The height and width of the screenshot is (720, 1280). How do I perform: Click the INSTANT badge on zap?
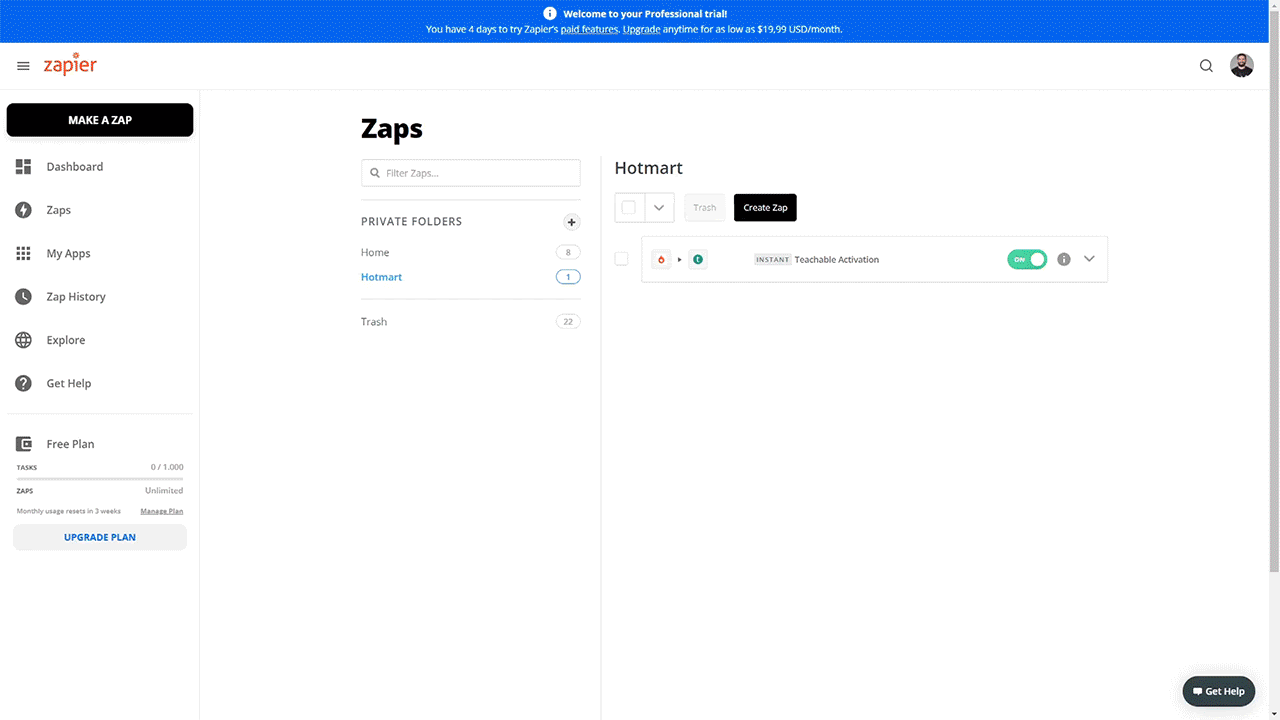pyautogui.click(x=772, y=260)
